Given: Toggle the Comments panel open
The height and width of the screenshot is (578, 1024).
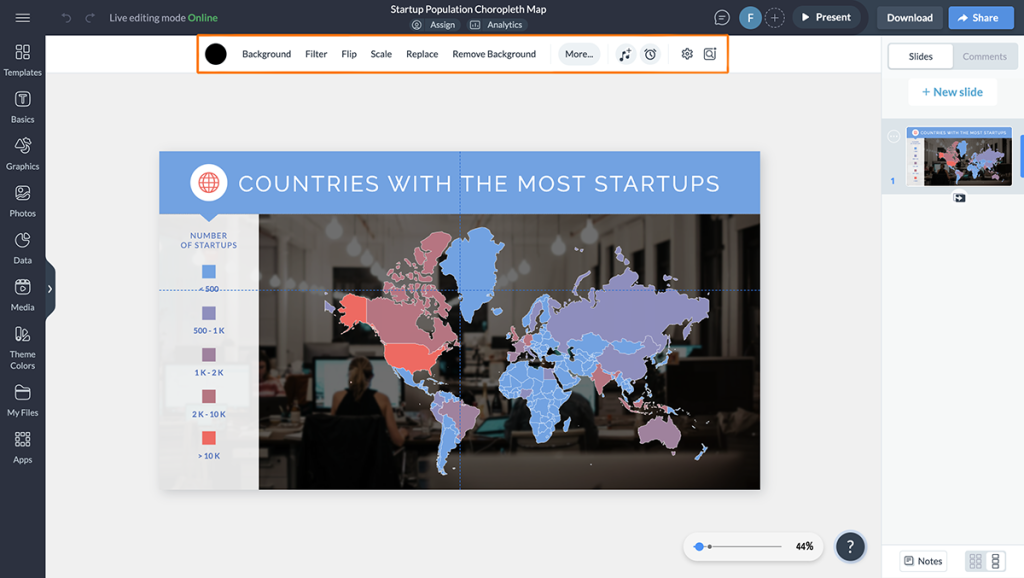Looking at the screenshot, I should pos(984,56).
